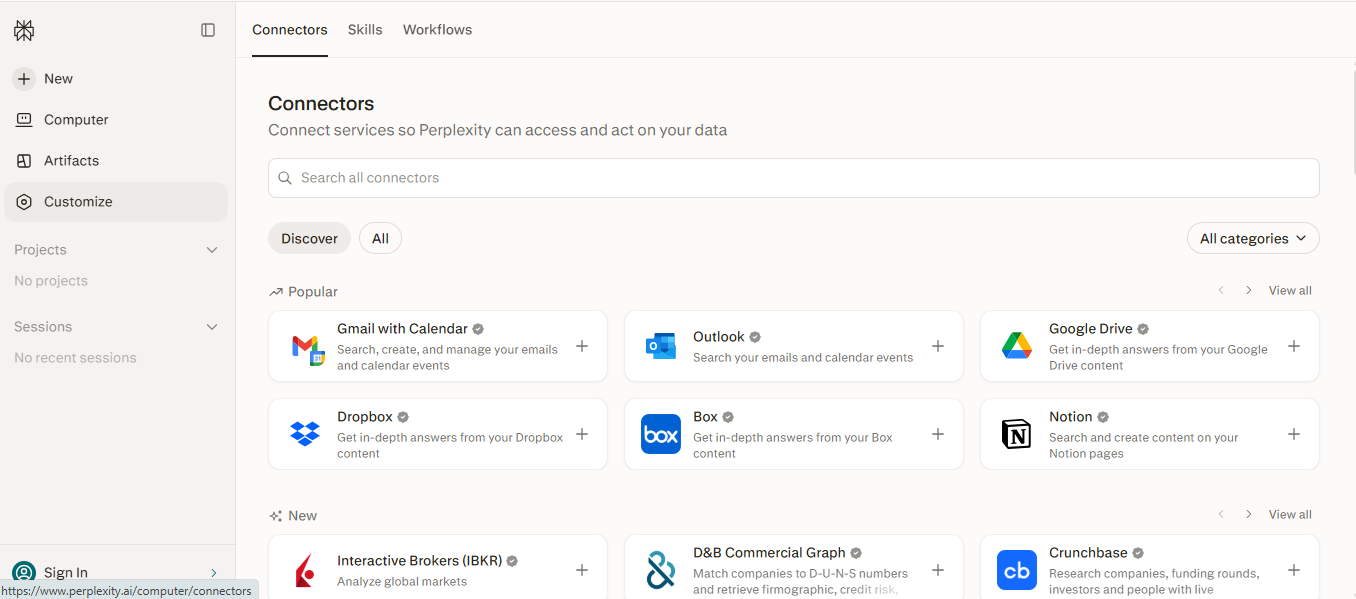1356x599 pixels.
Task: Click the No projects text
Action: tap(51, 281)
